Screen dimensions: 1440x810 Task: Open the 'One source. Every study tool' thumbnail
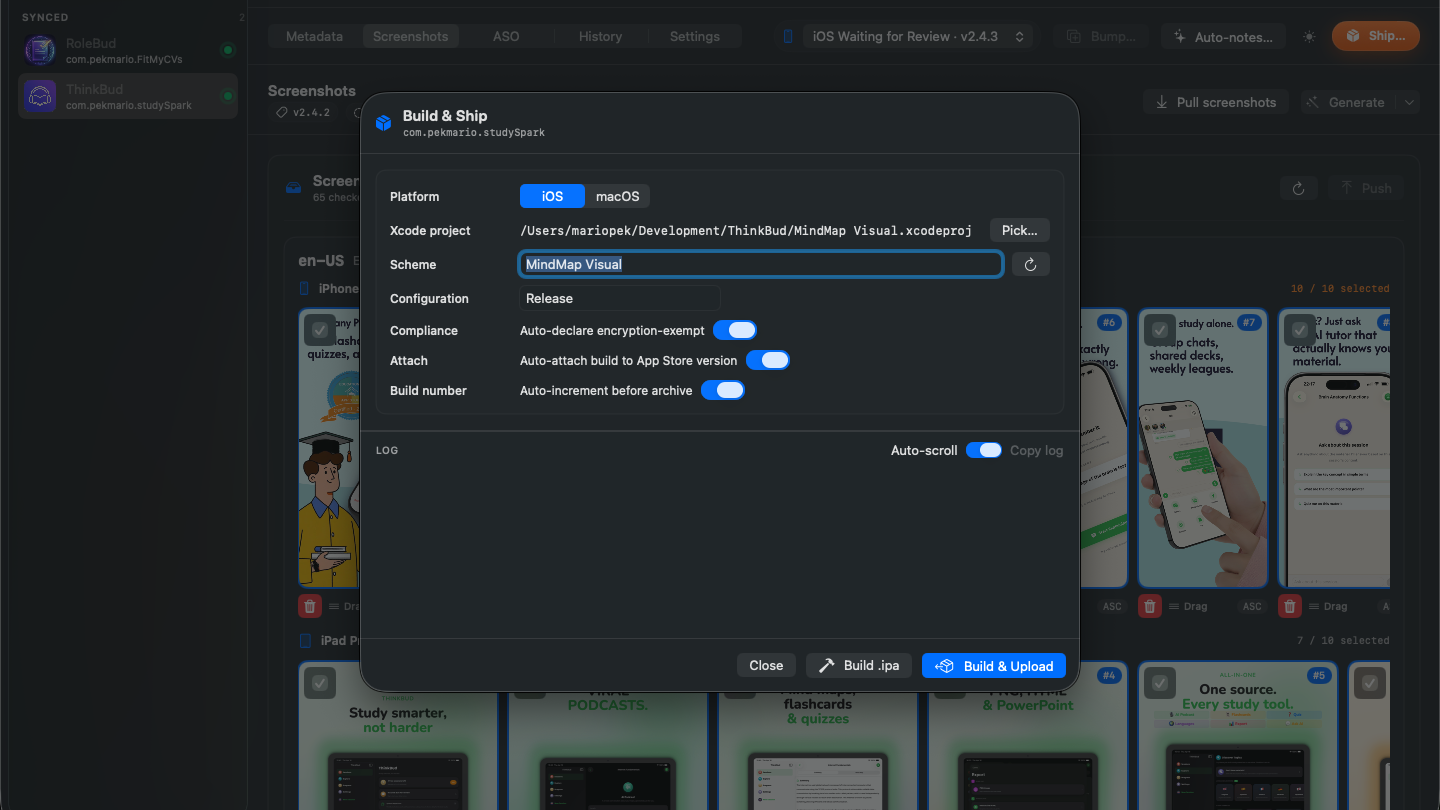click(x=1238, y=735)
